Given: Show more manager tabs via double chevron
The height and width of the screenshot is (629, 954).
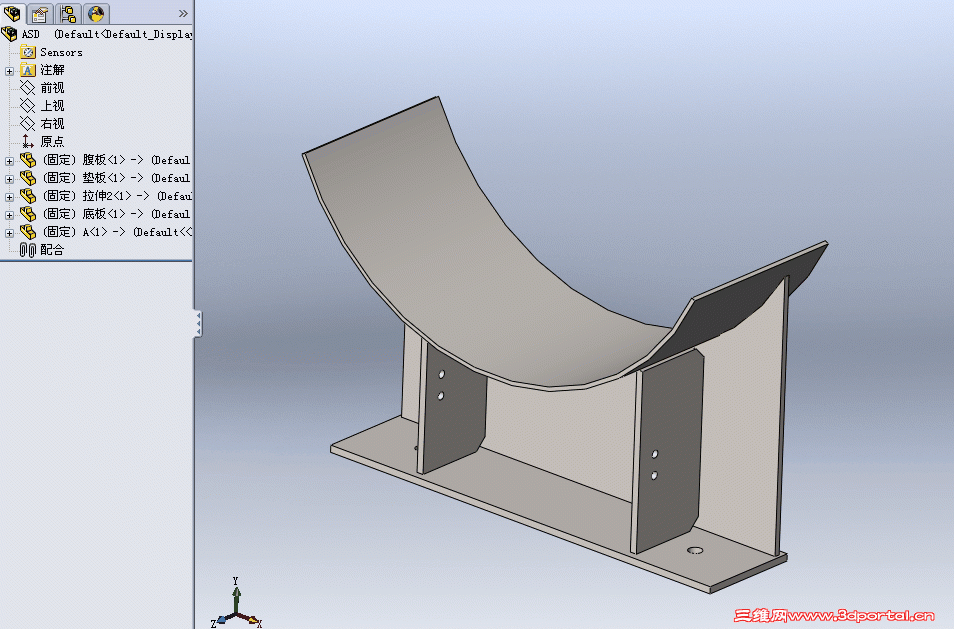Looking at the screenshot, I should [x=183, y=13].
